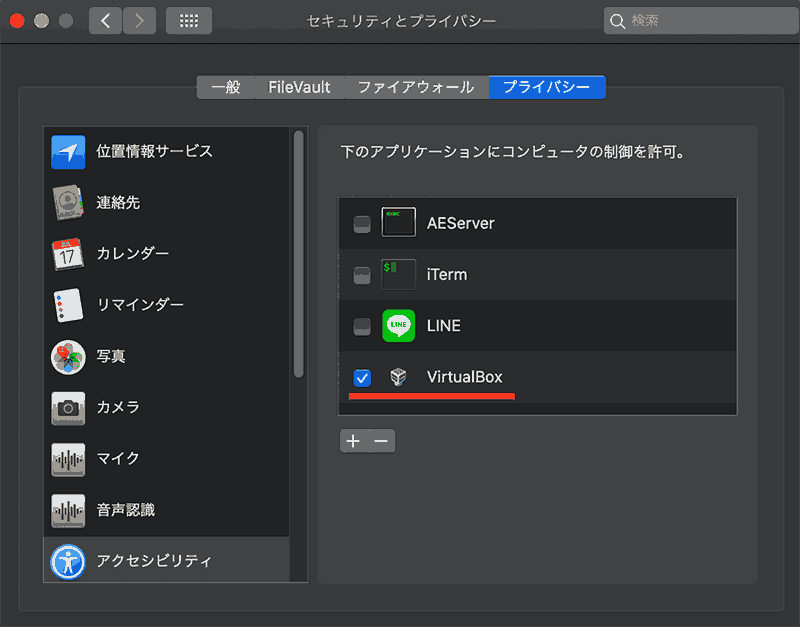Enable AEServer computer control
Screen dimensions: 800x627
click(x=362, y=223)
